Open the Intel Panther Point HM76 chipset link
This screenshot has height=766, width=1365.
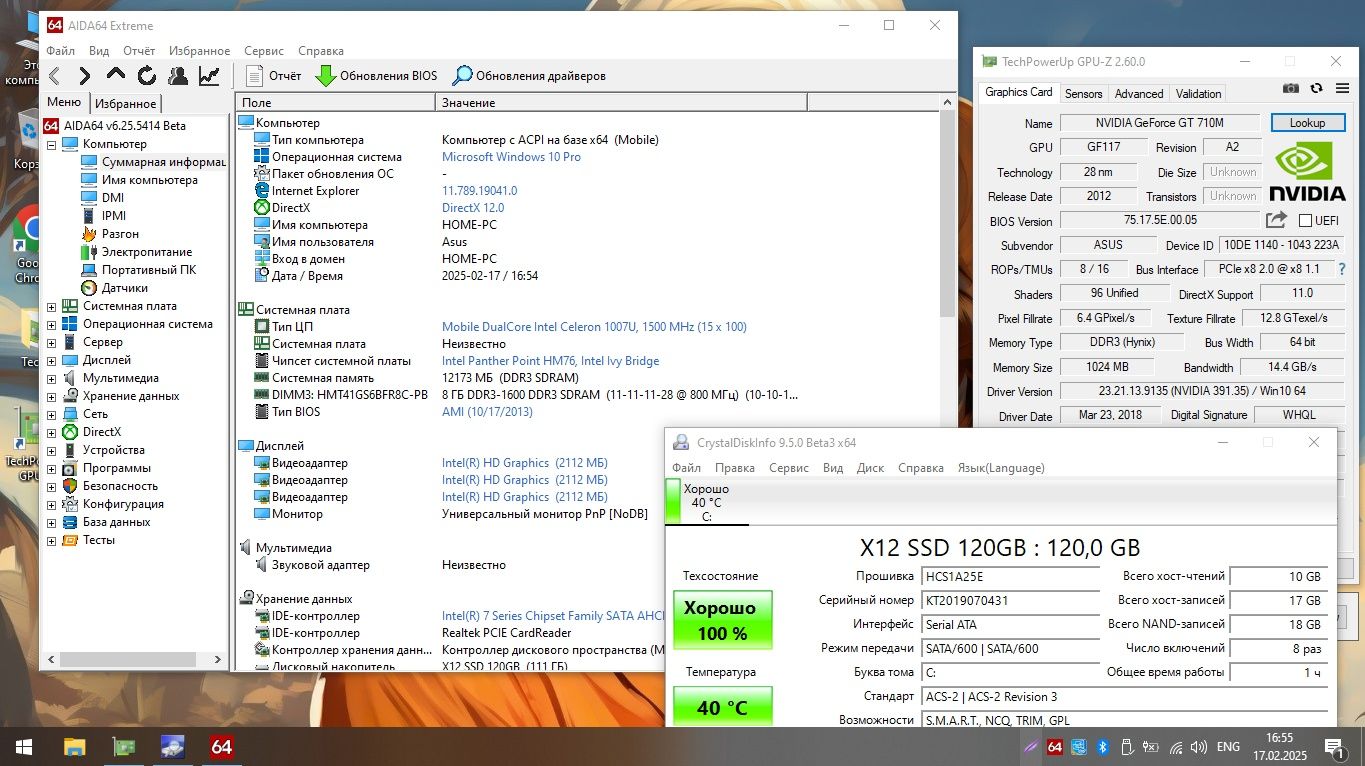(551, 361)
